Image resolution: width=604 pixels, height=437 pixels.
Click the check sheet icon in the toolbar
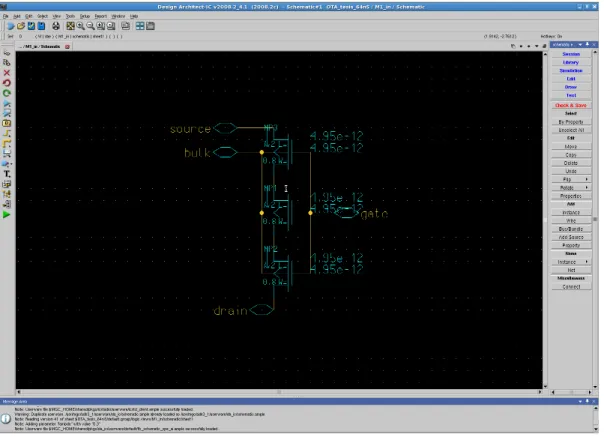click(x=31, y=26)
